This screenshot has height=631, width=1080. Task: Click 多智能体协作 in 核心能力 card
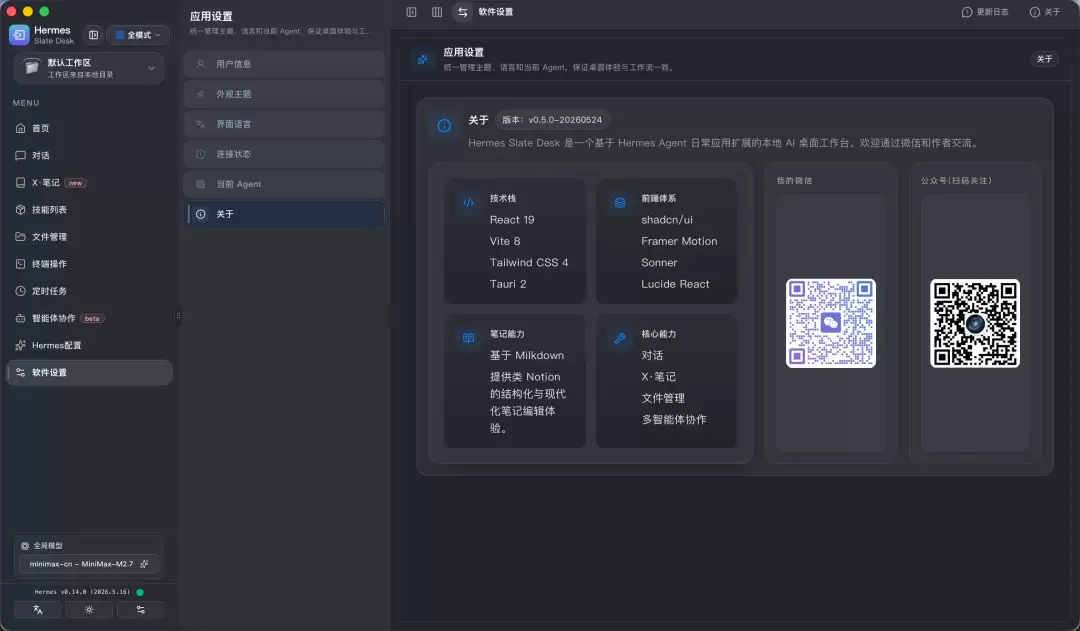tap(674, 420)
